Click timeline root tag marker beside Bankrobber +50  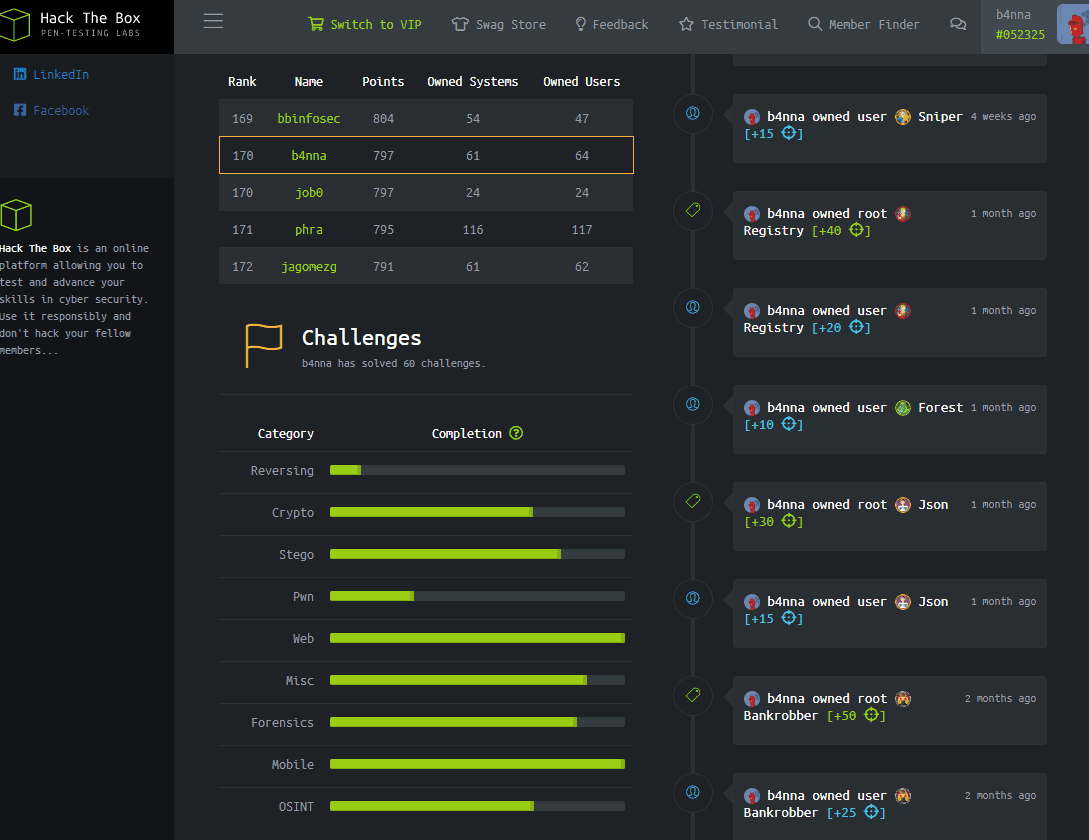693,695
